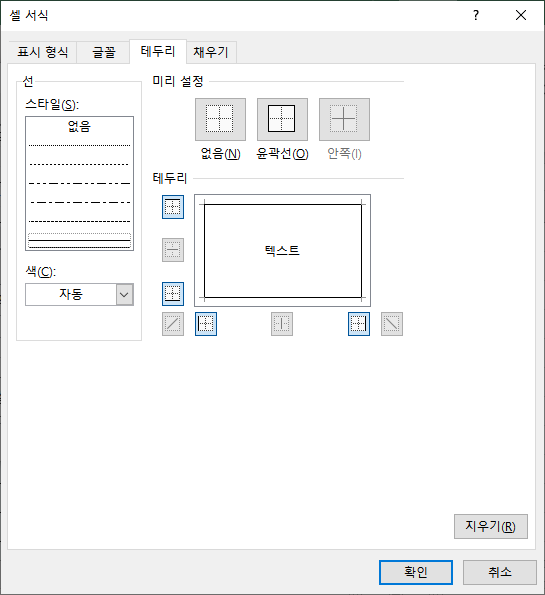Cancel with the 취소 button
The image size is (545, 595).
500,572
